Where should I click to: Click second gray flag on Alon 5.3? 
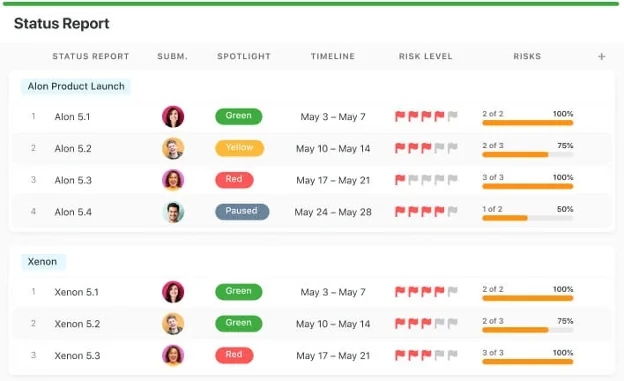(426, 180)
